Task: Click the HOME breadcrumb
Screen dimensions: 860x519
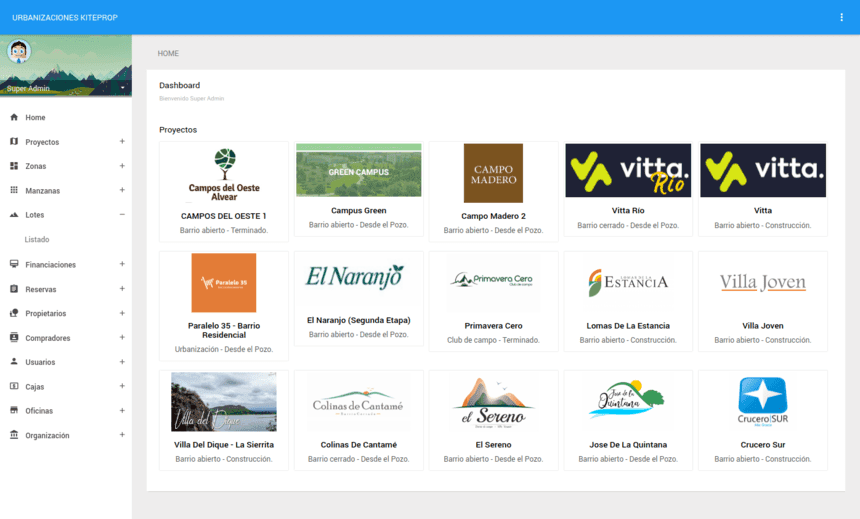Action: coord(168,53)
